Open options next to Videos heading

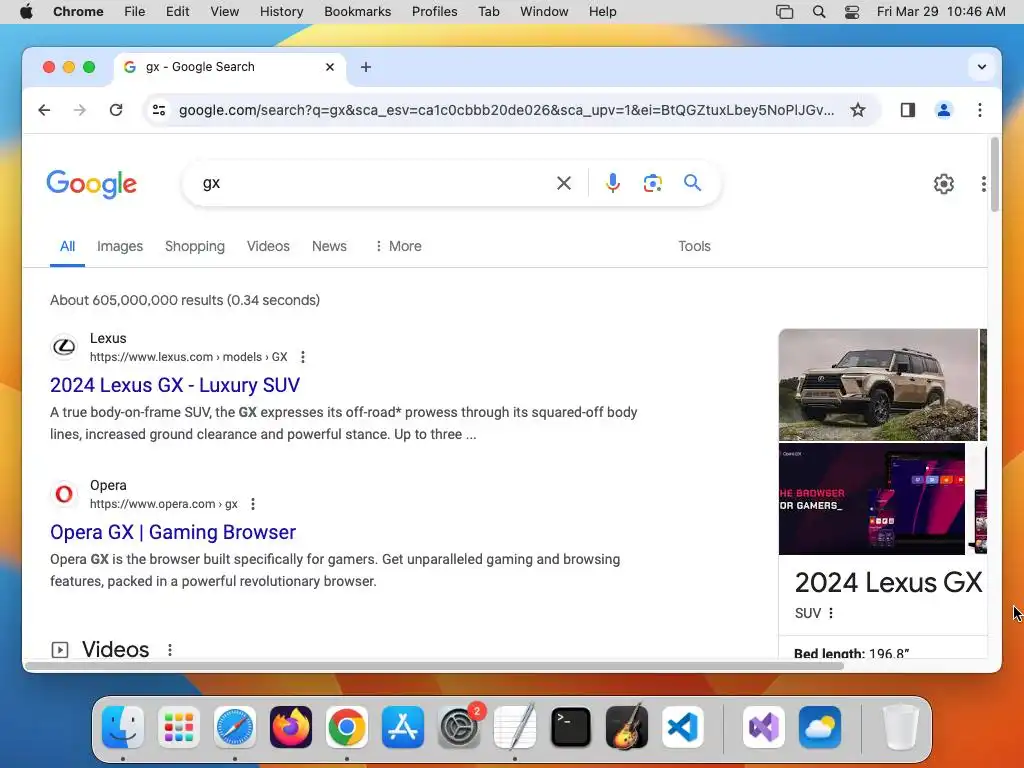point(170,650)
